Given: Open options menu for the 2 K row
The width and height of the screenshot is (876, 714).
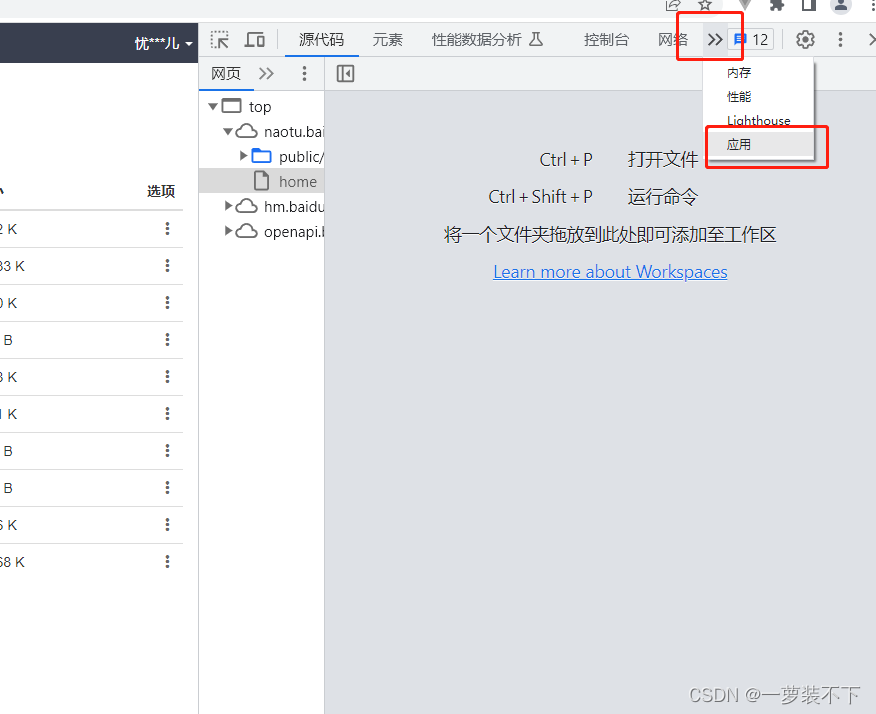Looking at the screenshot, I should 167,228.
